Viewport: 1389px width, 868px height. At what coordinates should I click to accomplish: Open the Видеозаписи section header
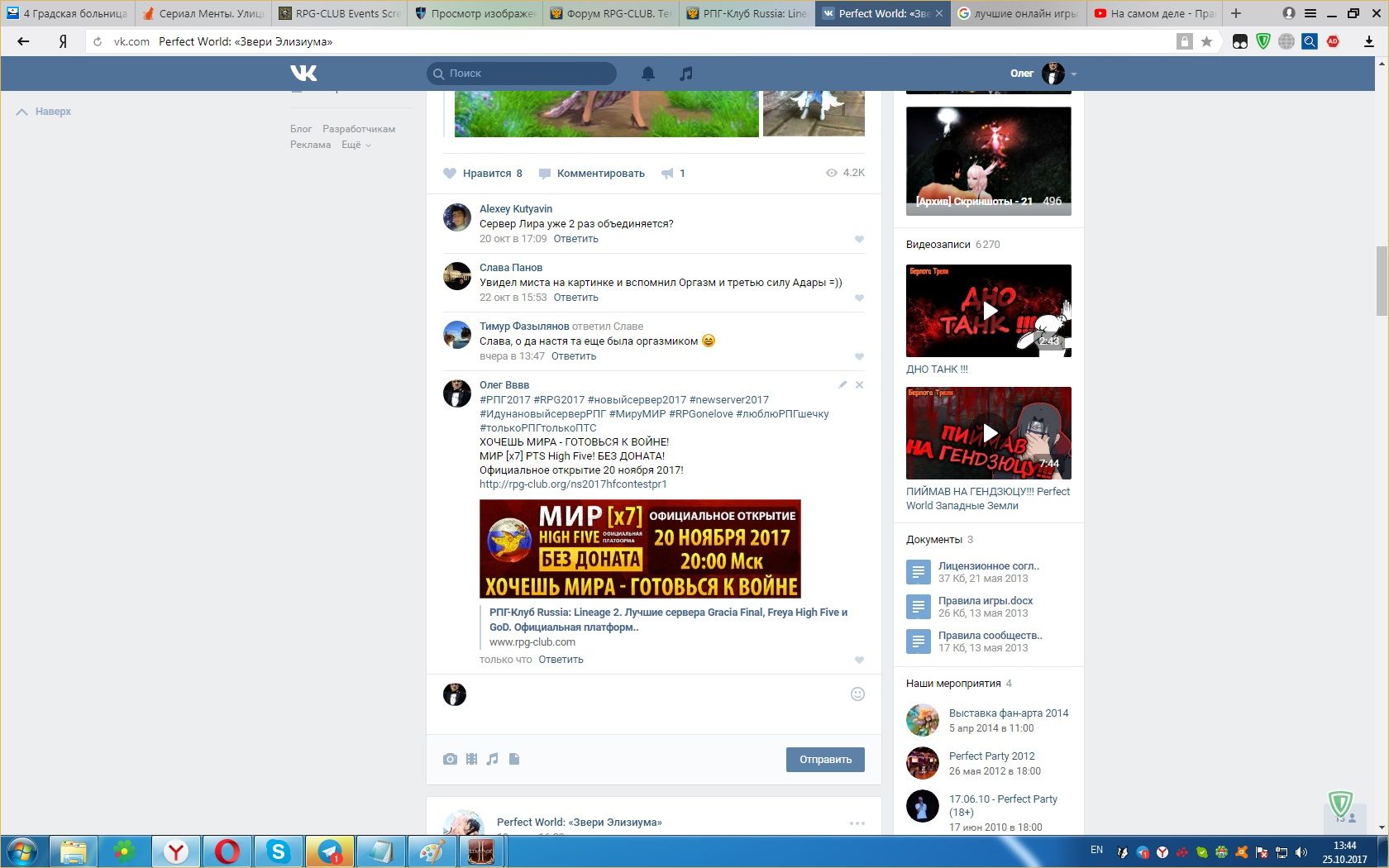(938, 245)
